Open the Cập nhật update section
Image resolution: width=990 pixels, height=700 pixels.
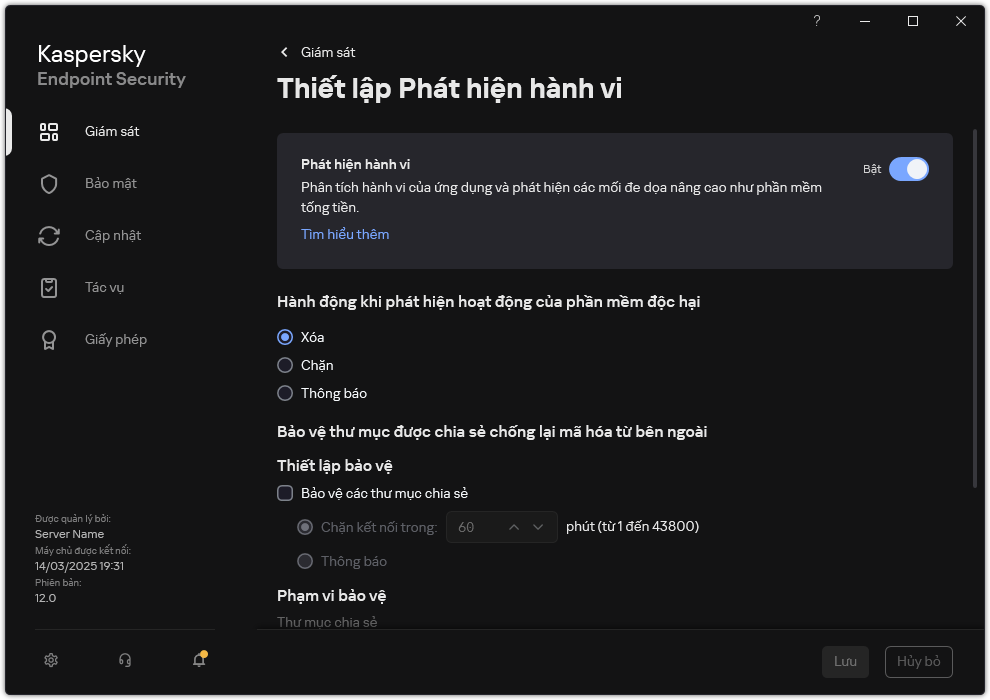click(110, 235)
